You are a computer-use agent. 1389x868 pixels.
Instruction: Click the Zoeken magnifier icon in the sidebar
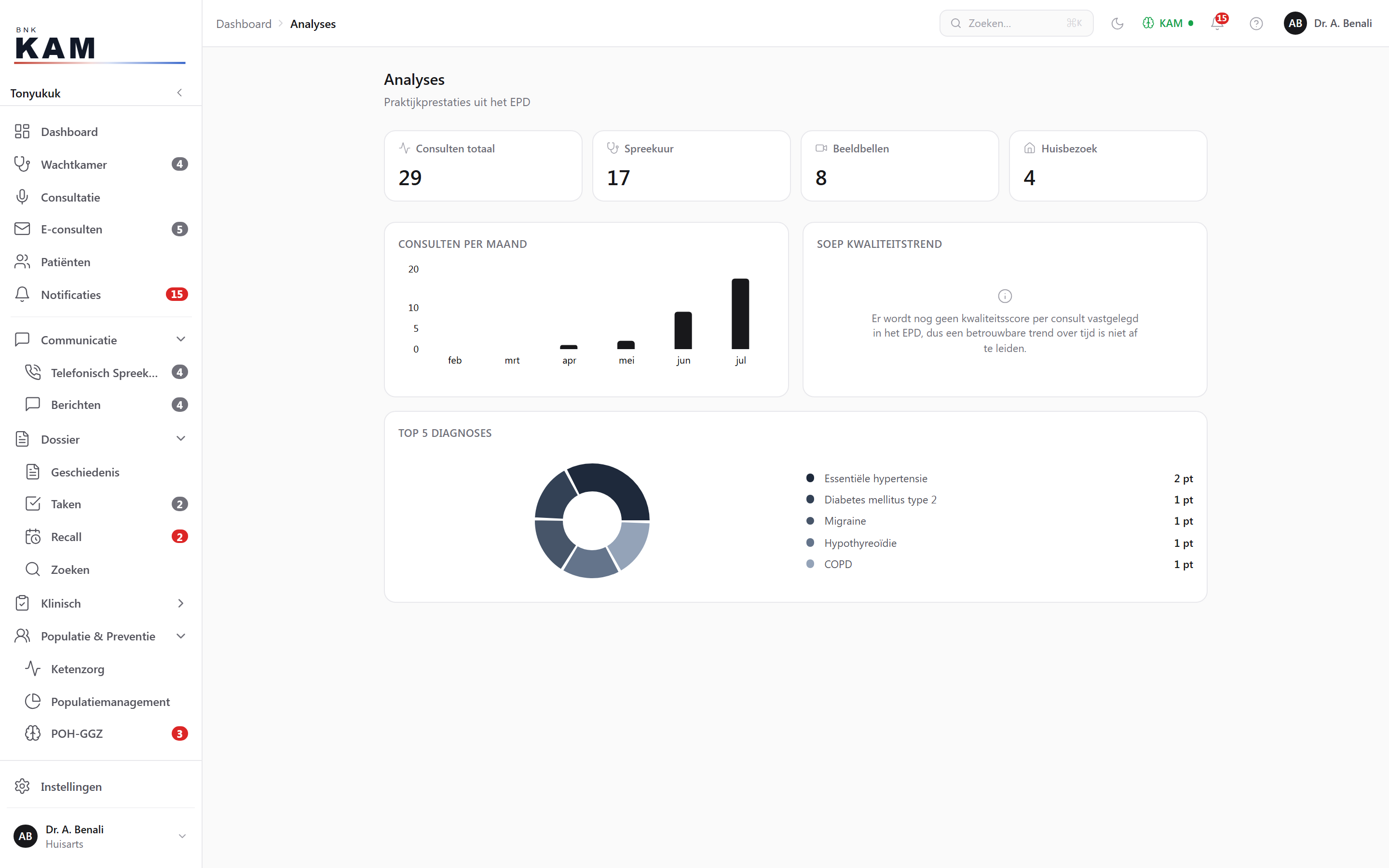33,570
